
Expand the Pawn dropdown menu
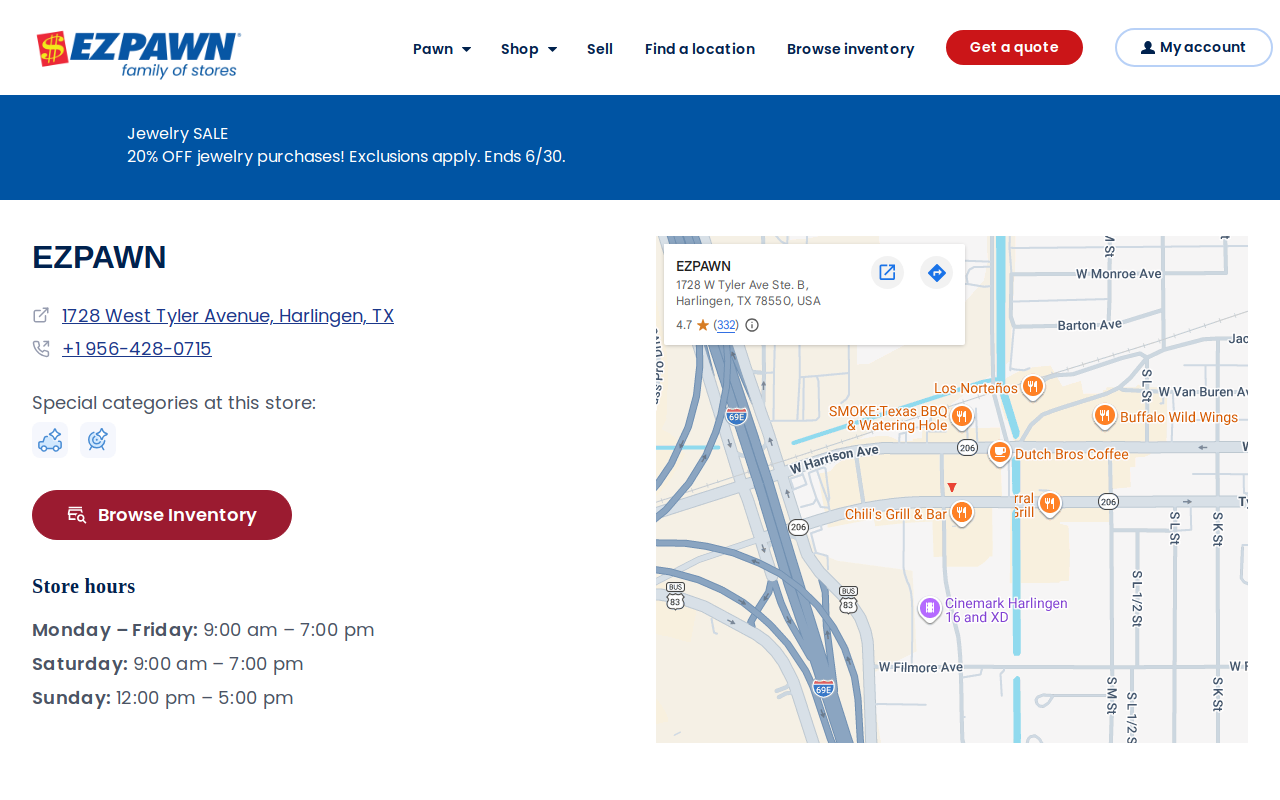442,49
